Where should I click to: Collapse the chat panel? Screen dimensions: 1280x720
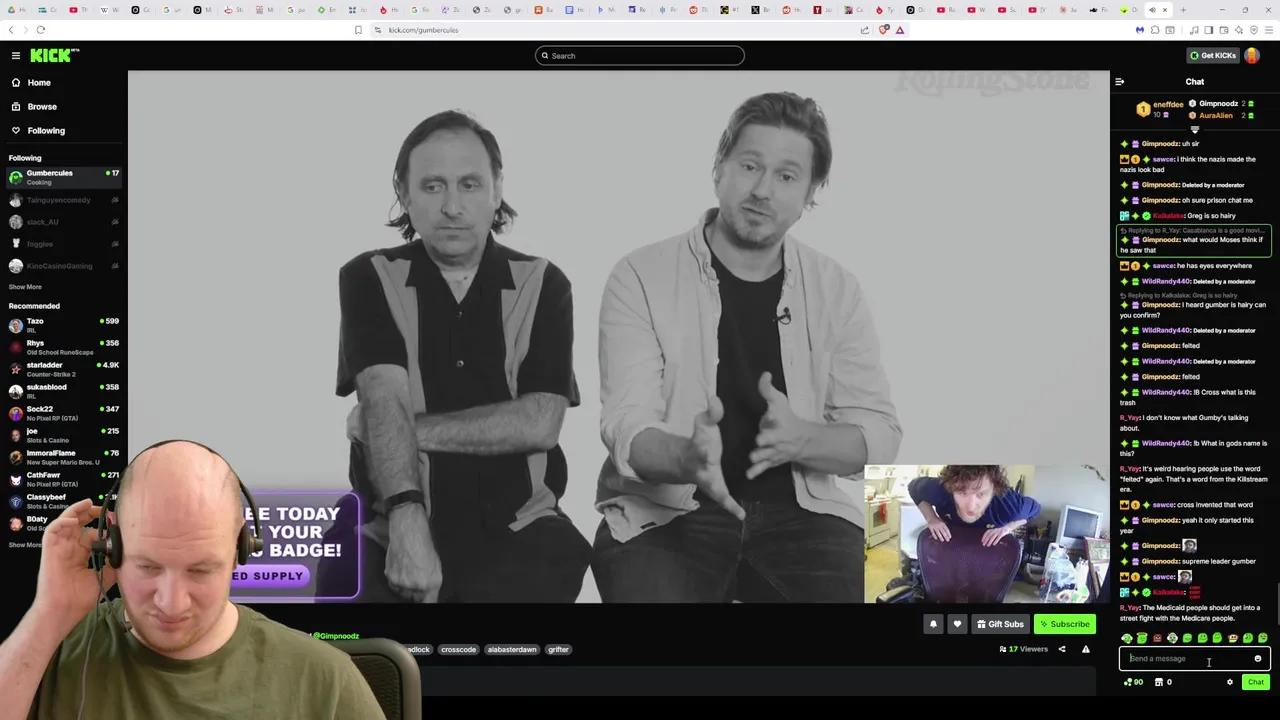click(x=1120, y=82)
